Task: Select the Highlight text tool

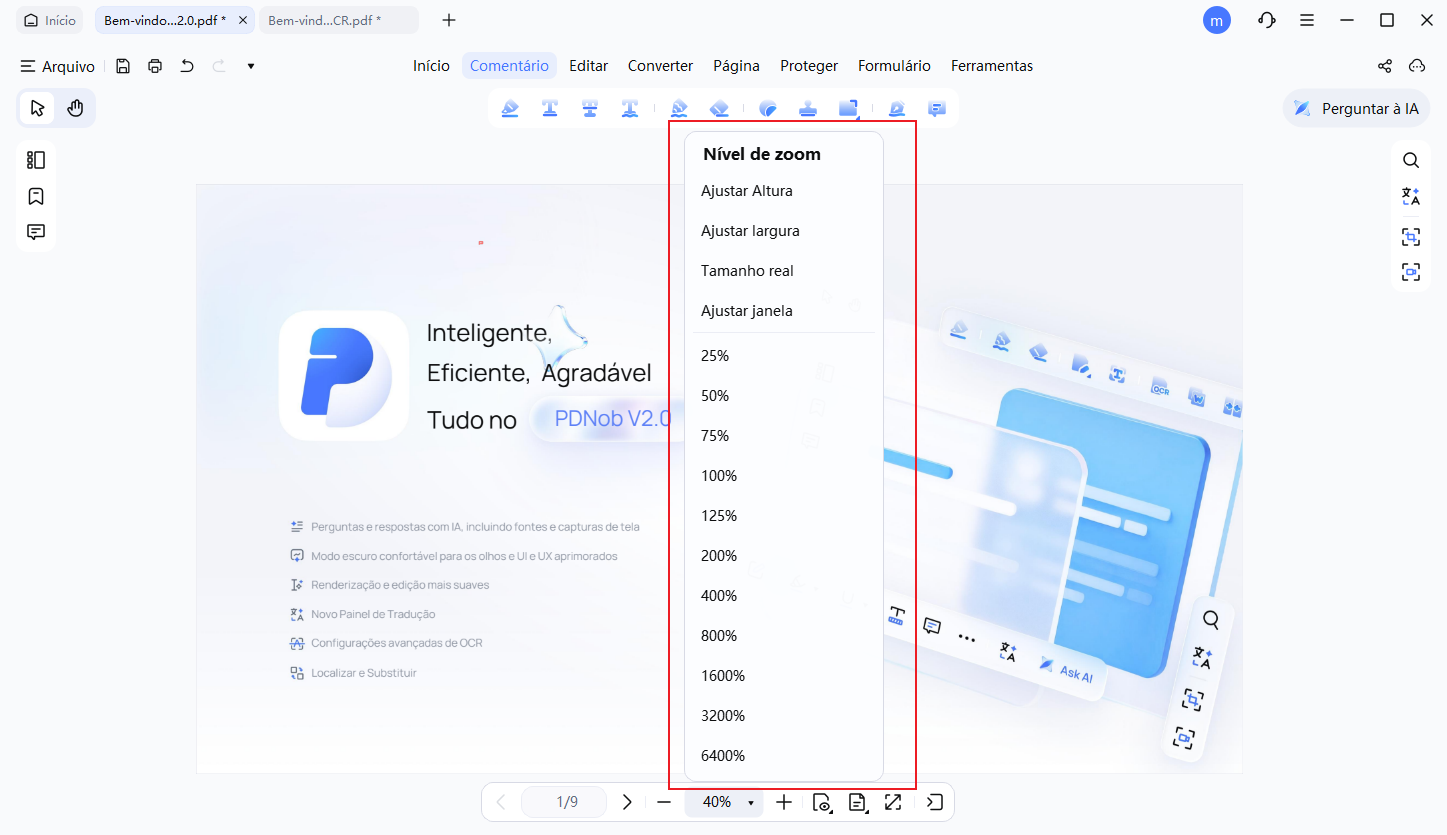Action: click(x=510, y=108)
